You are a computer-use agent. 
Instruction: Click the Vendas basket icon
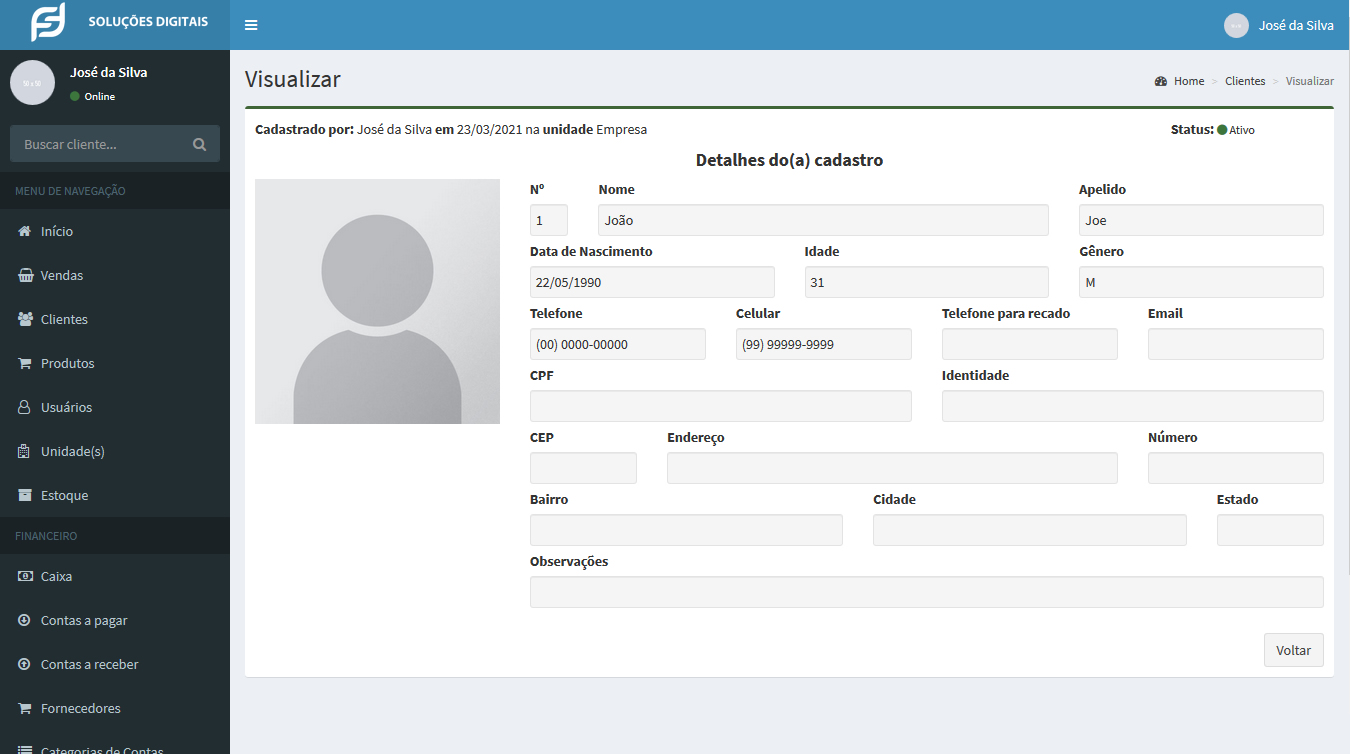25,275
